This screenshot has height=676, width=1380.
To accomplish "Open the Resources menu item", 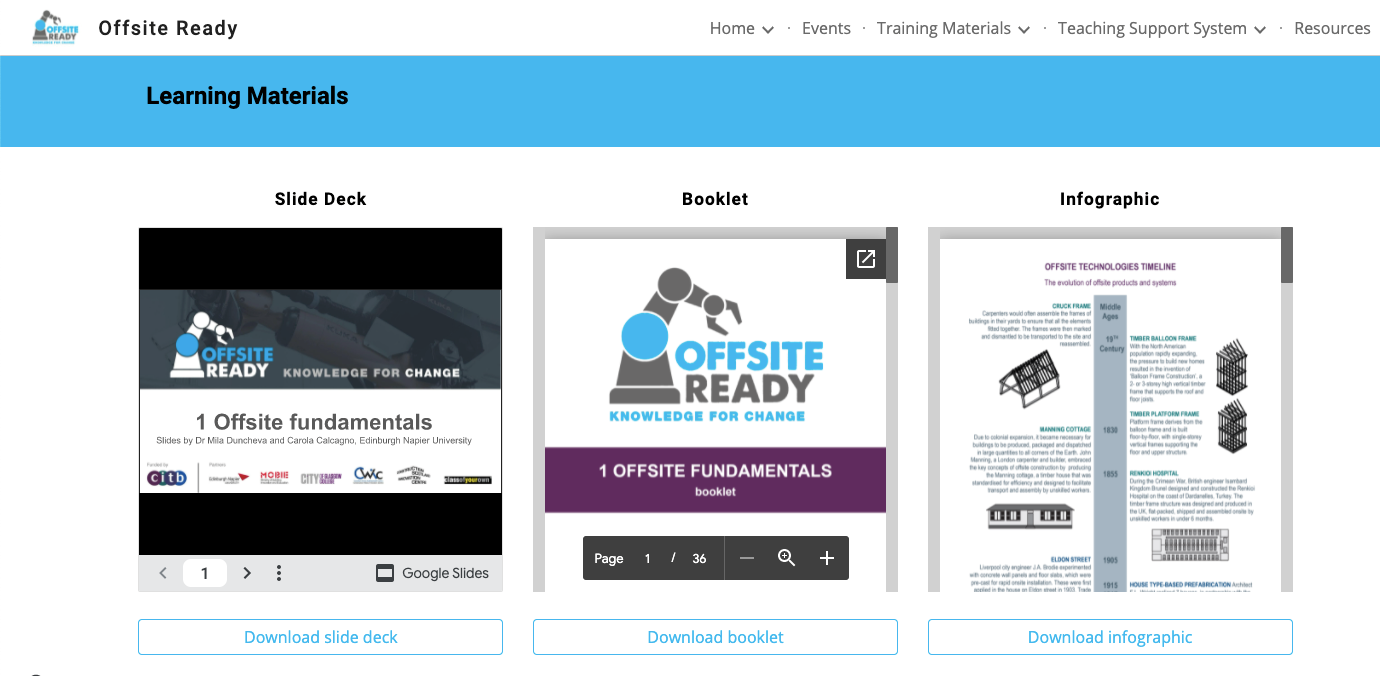I will click(x=1332, y=28).
